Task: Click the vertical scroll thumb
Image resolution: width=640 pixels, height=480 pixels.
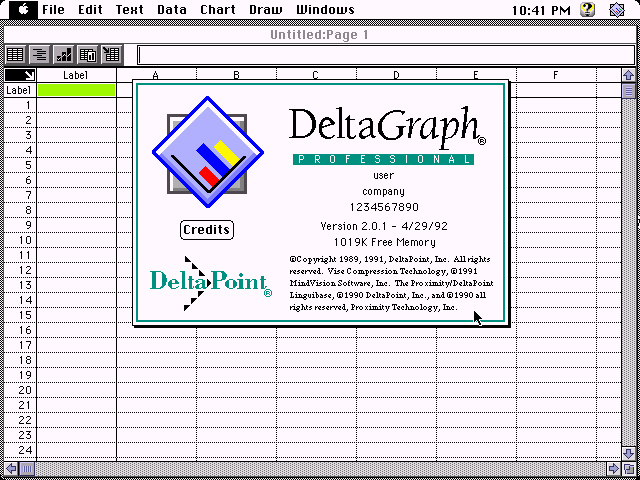Action: coord(629,91)
